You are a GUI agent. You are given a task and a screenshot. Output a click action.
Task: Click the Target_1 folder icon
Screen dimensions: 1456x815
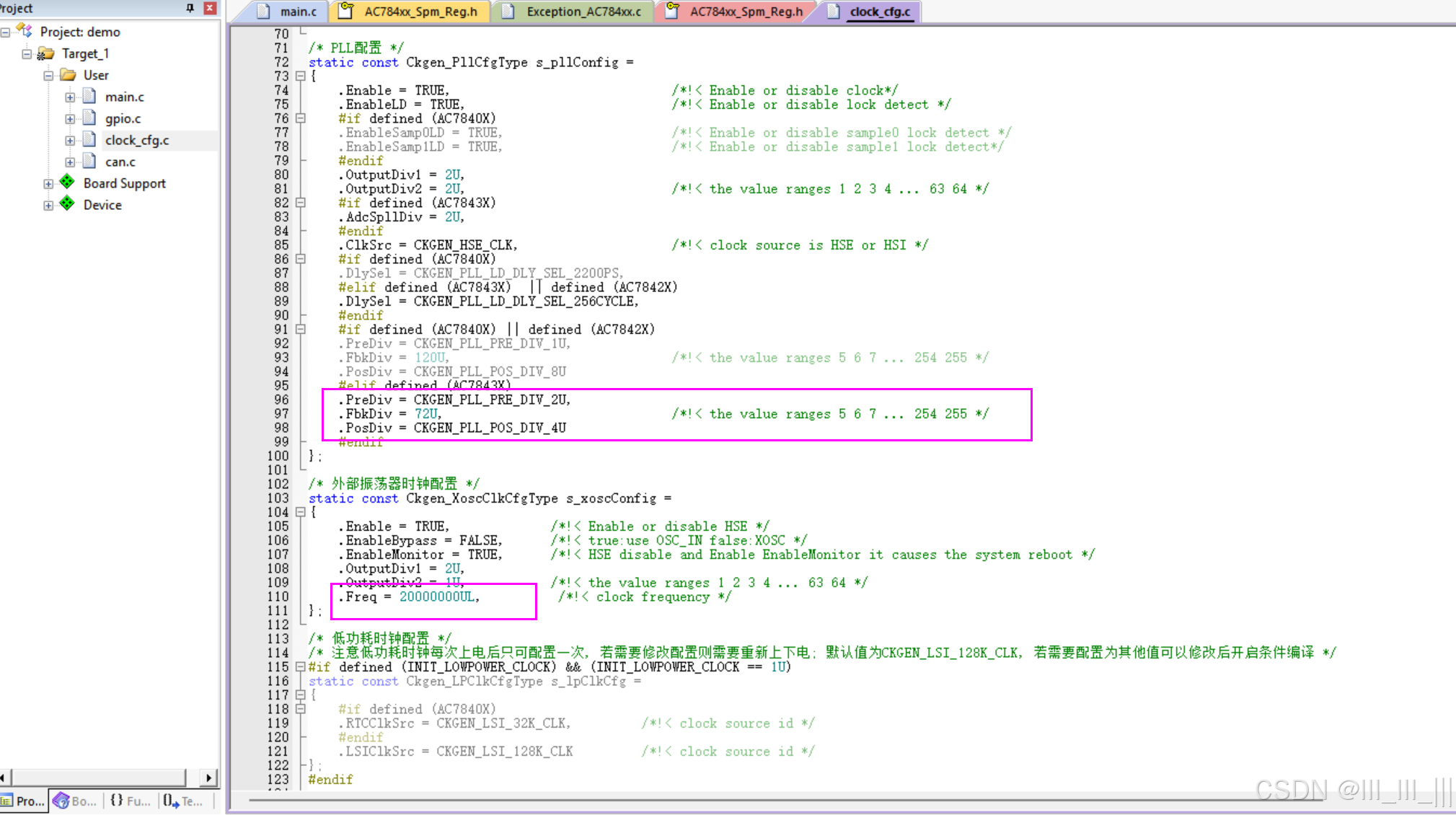(45, 53)
